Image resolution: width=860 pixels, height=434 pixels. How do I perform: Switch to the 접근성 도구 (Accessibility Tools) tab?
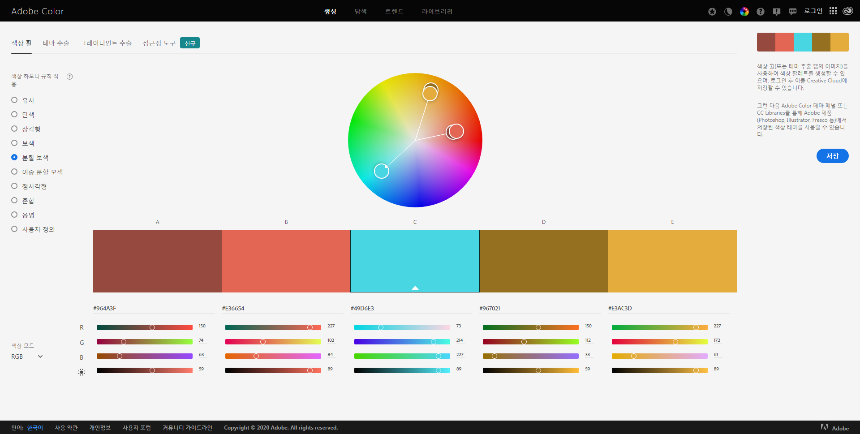coord(159,43)
